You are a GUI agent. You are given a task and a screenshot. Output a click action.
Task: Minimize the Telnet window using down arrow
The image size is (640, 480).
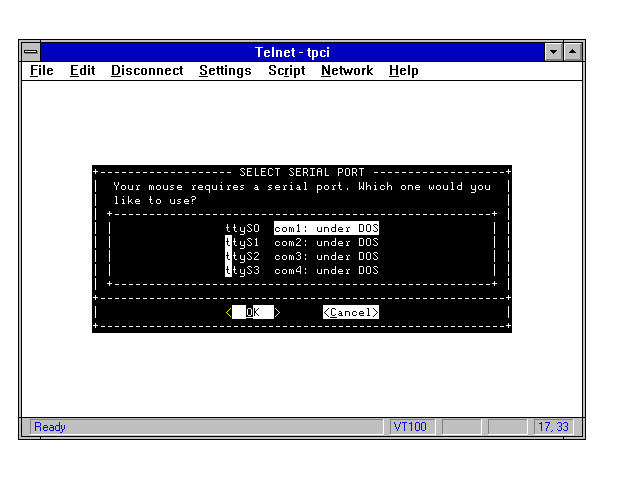click(554, 51)
